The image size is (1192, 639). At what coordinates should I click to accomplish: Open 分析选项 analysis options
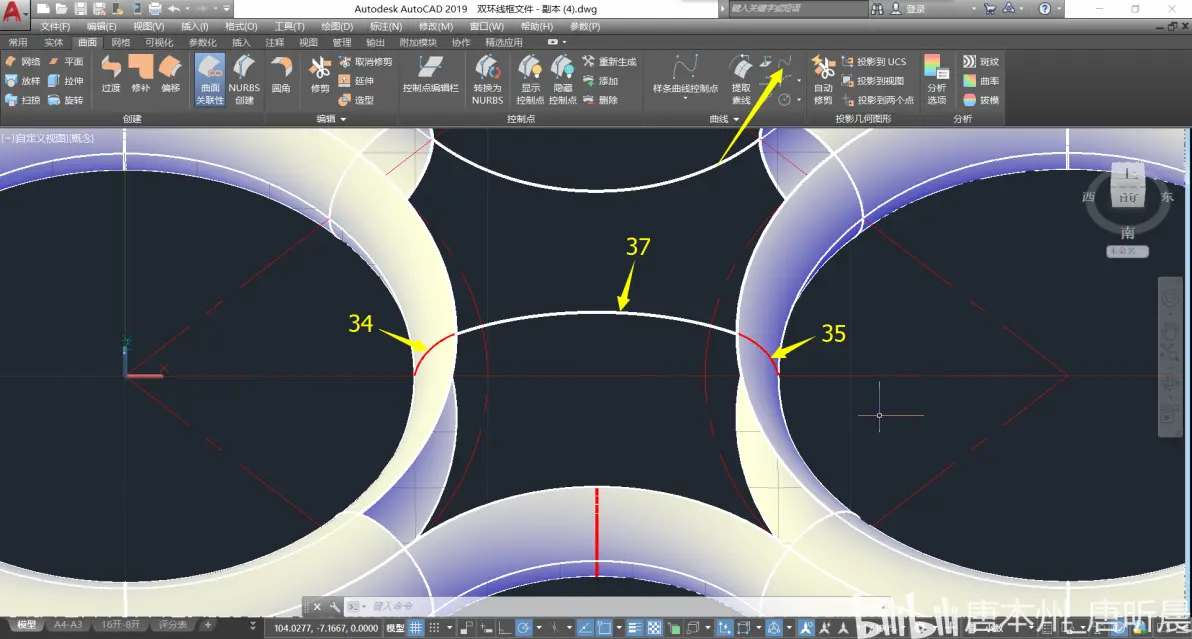[x=937, y=79]
